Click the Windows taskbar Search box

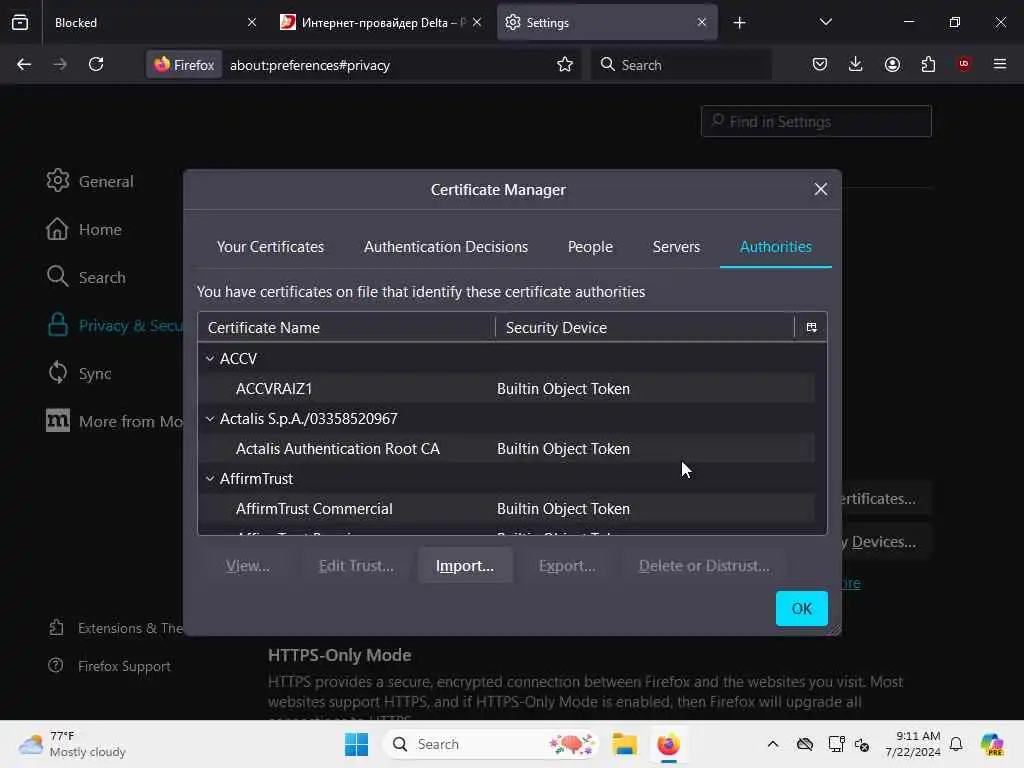tap(492, 744)
